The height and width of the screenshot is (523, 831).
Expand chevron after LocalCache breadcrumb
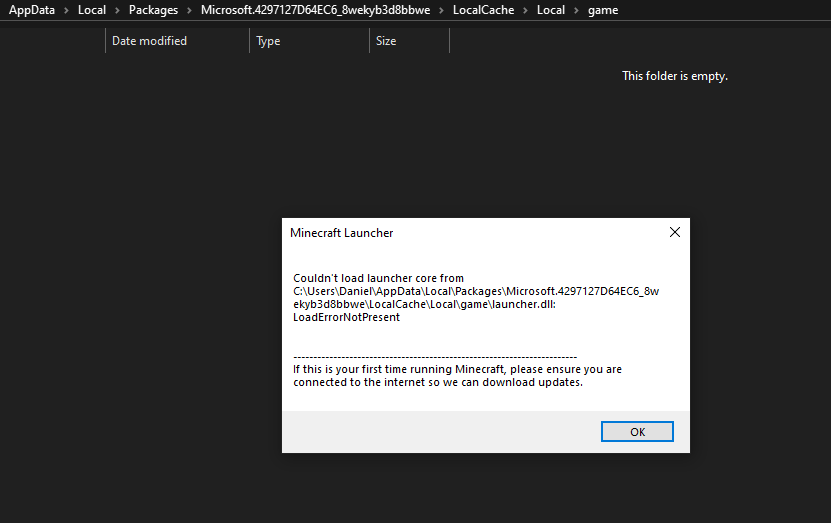pos(525,10)
